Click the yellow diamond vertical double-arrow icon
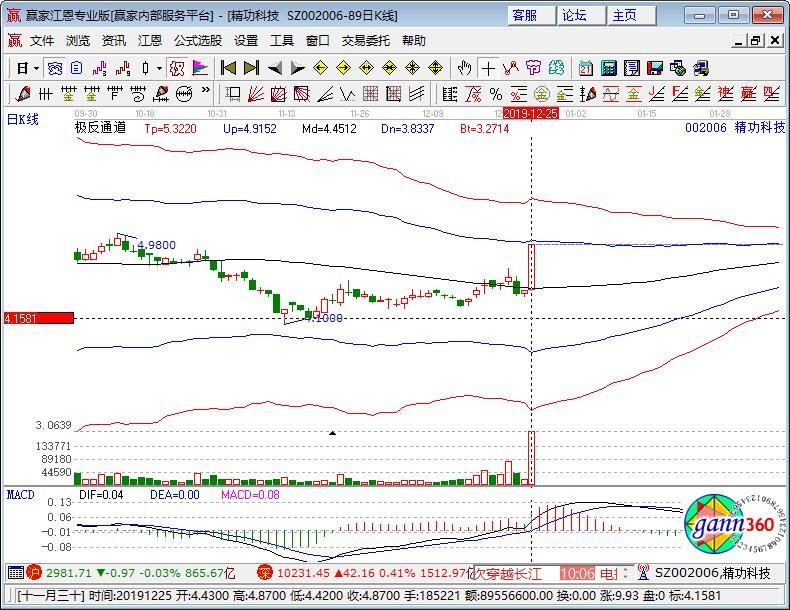Image resolution: width=790 pixels, height=610 pixels. (x=435, y=68)
